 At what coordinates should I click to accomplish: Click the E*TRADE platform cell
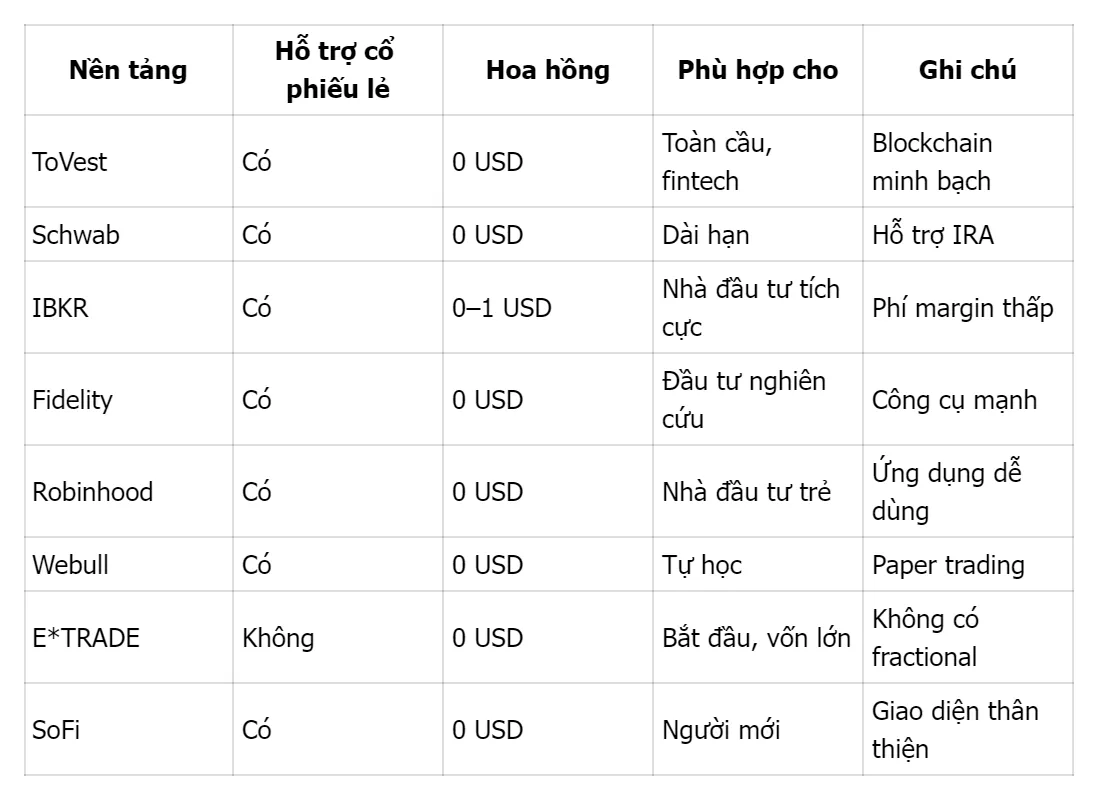pos(86,638)
